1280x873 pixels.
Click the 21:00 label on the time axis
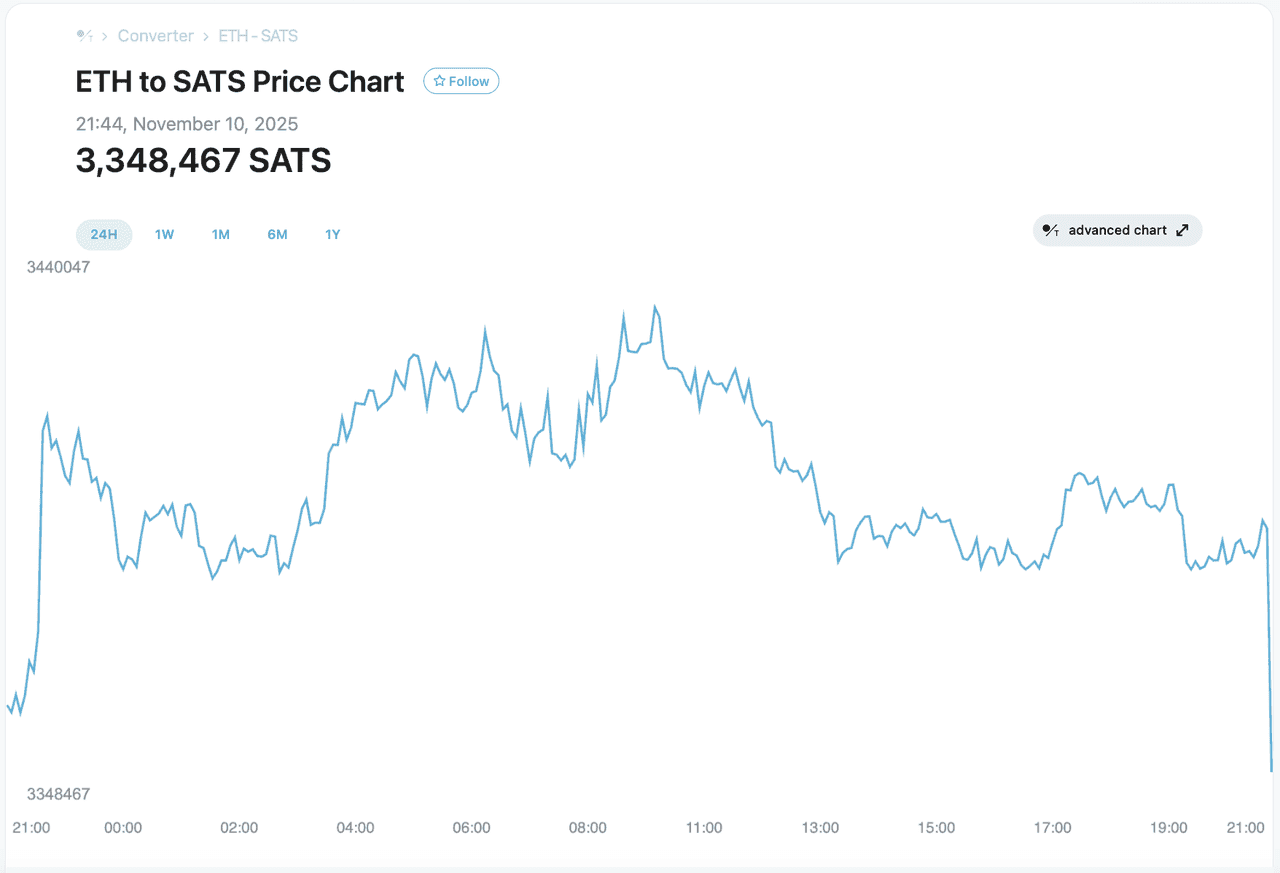click(31, 828)
